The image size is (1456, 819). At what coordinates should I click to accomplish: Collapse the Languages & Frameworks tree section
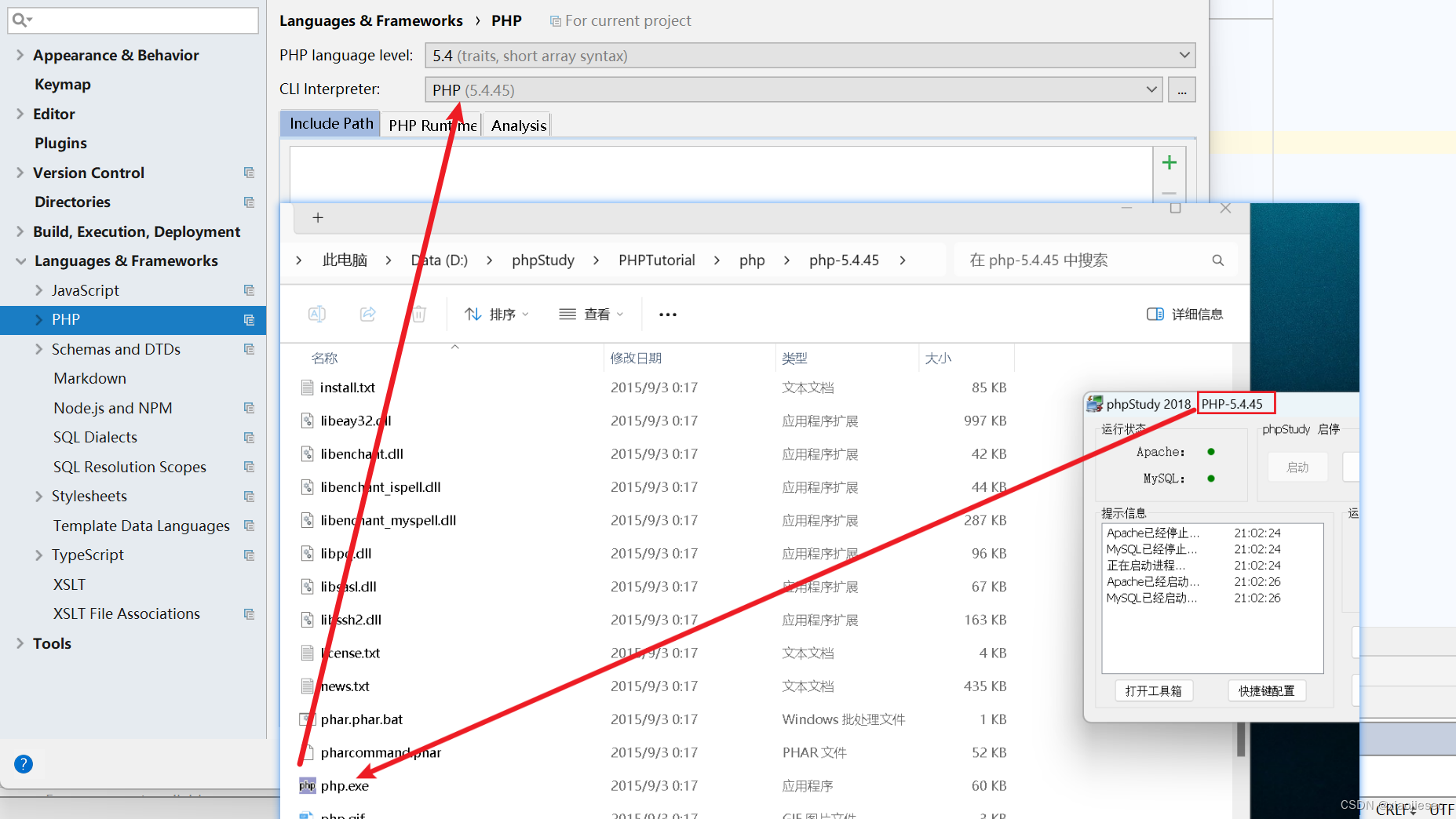(20, 260)
